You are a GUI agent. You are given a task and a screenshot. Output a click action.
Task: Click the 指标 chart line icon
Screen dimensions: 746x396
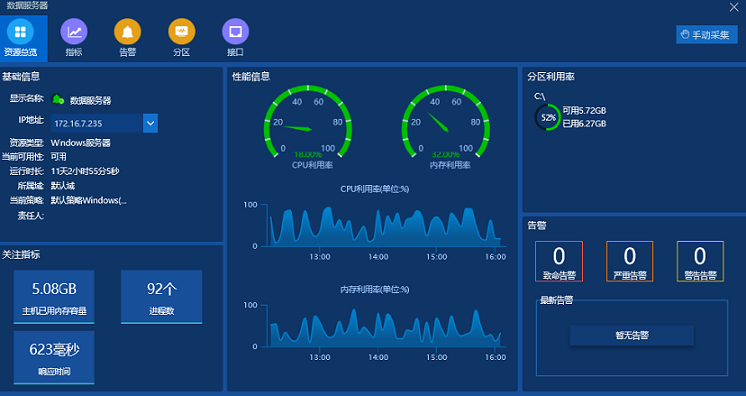pos(74,31)
